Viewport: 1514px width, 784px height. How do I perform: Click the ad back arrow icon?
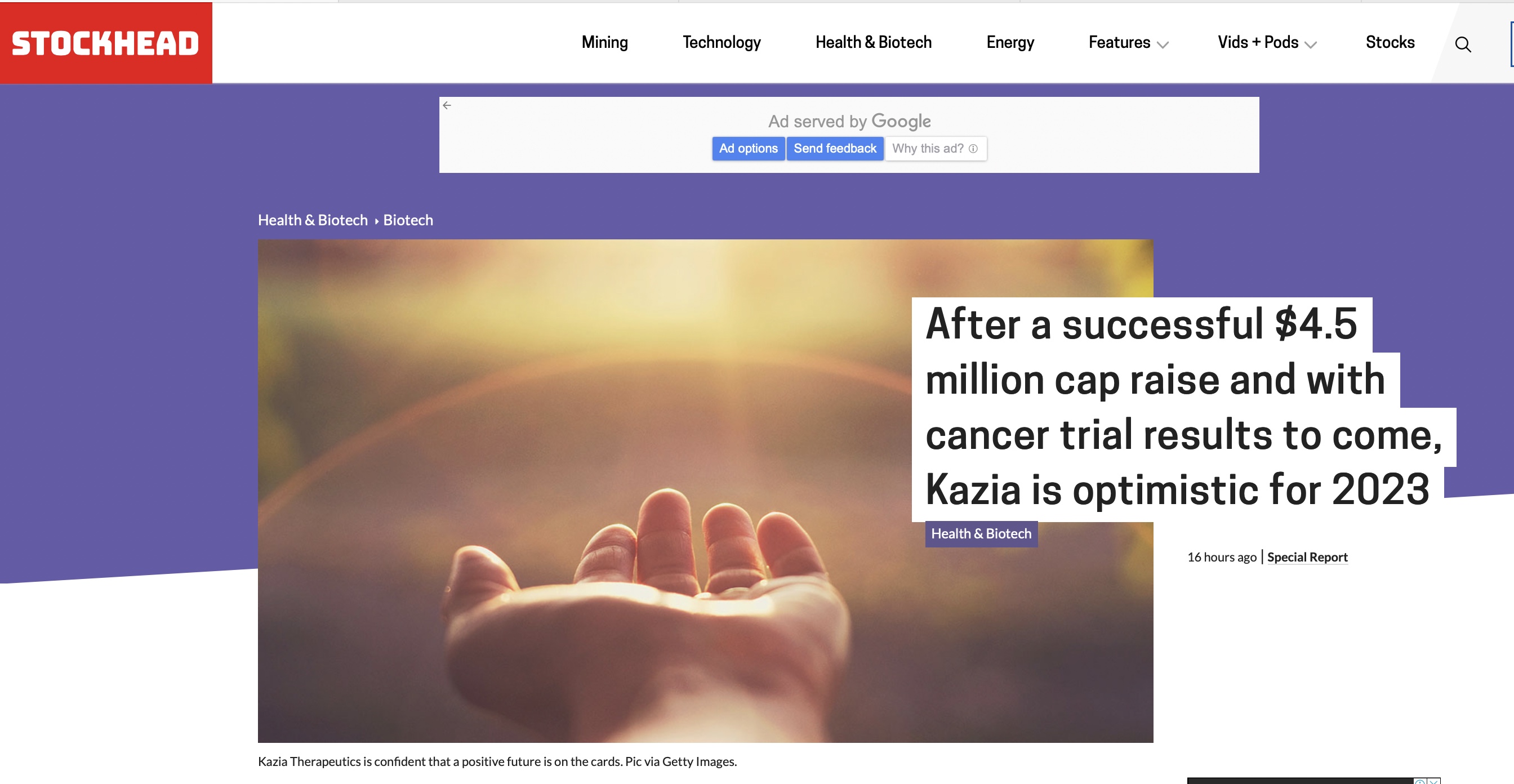pos(447,106)
